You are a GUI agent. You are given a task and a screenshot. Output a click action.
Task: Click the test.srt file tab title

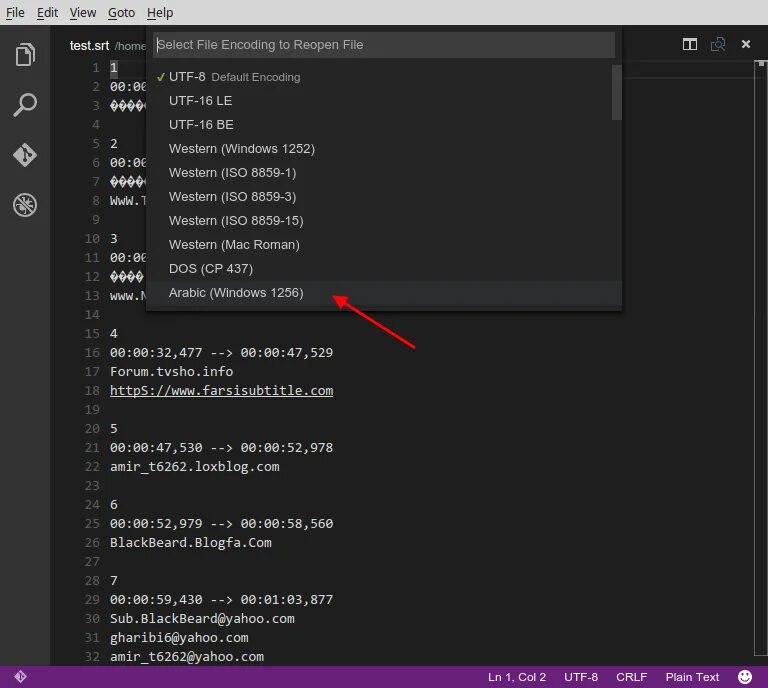[89, 46]
